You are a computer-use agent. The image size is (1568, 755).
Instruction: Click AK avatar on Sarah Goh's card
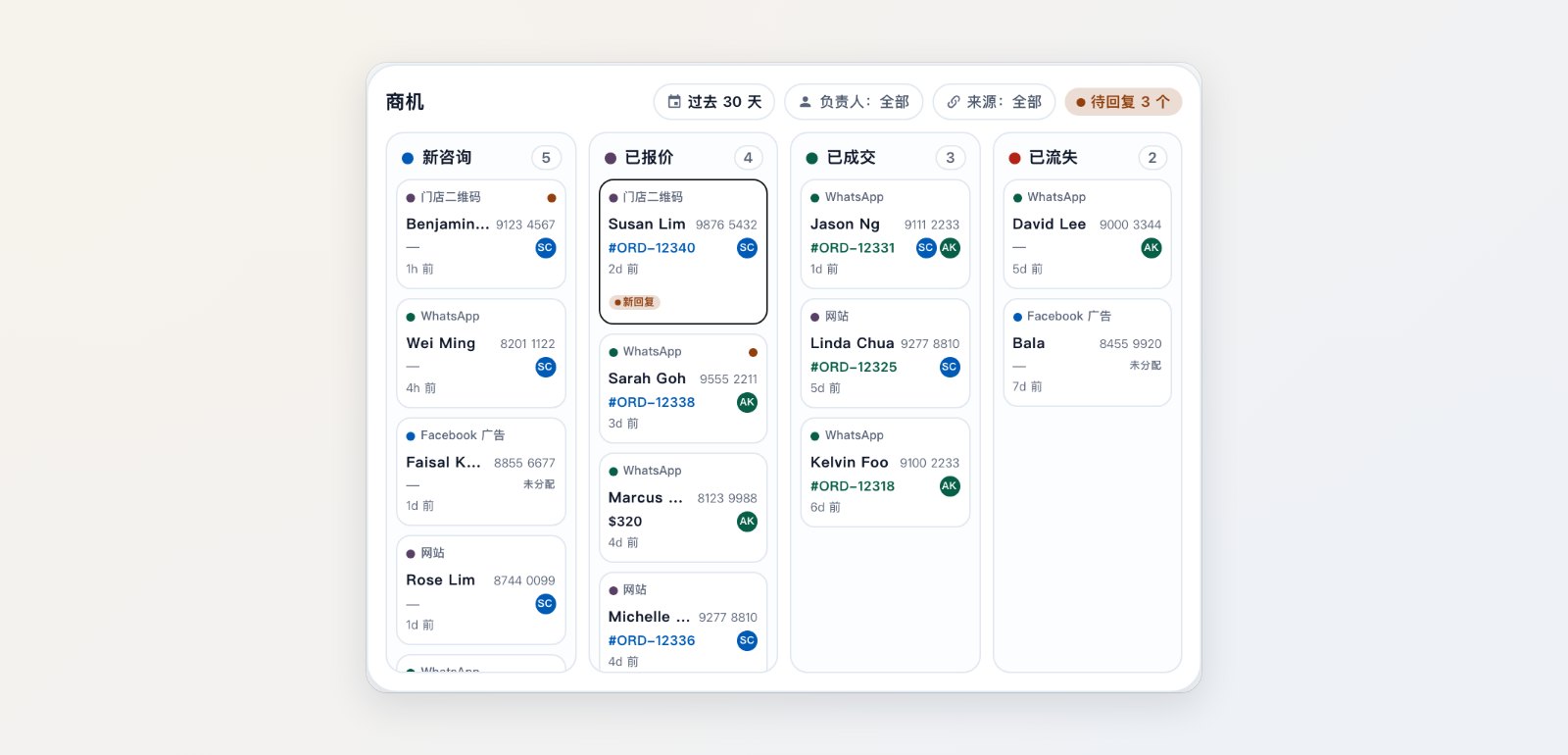pos(747,402)
